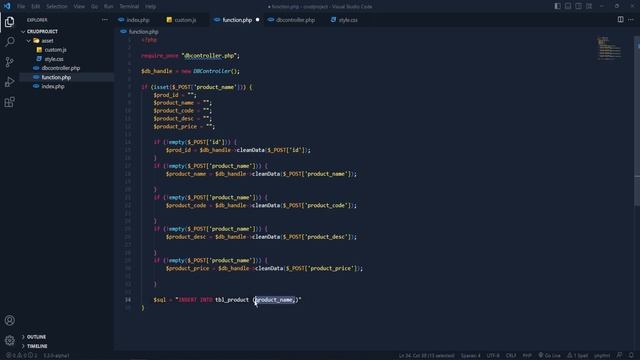Open the Search view in activity bar

coord(9,42)
